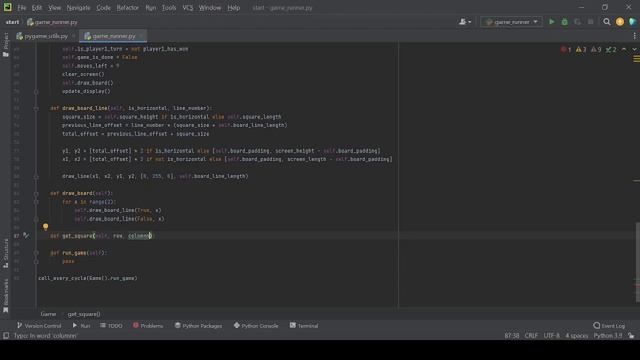640x360 pixels.
Task: Open the View menu
Action: click(x=54, y=8)
